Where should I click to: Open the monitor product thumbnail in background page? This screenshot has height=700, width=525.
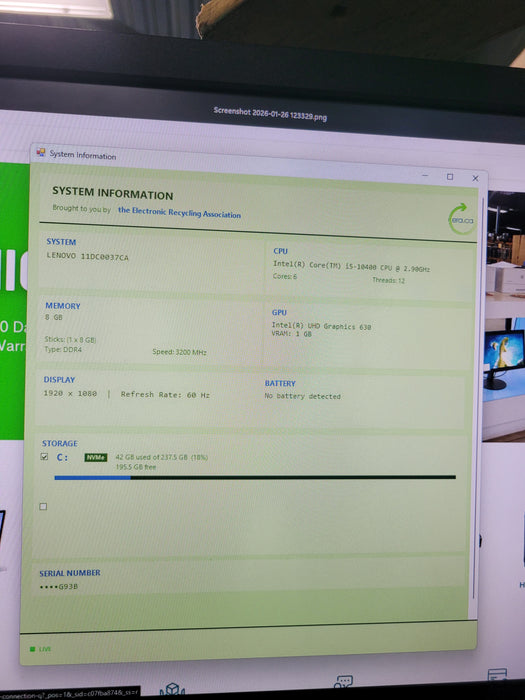point(504,379)
